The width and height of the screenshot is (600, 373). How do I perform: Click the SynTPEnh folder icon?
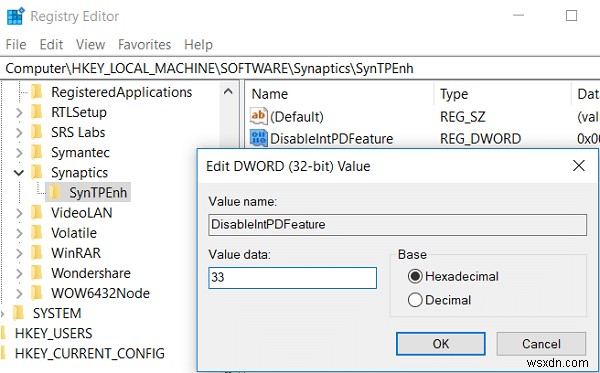pyautogui.click(x=55, y=192)
